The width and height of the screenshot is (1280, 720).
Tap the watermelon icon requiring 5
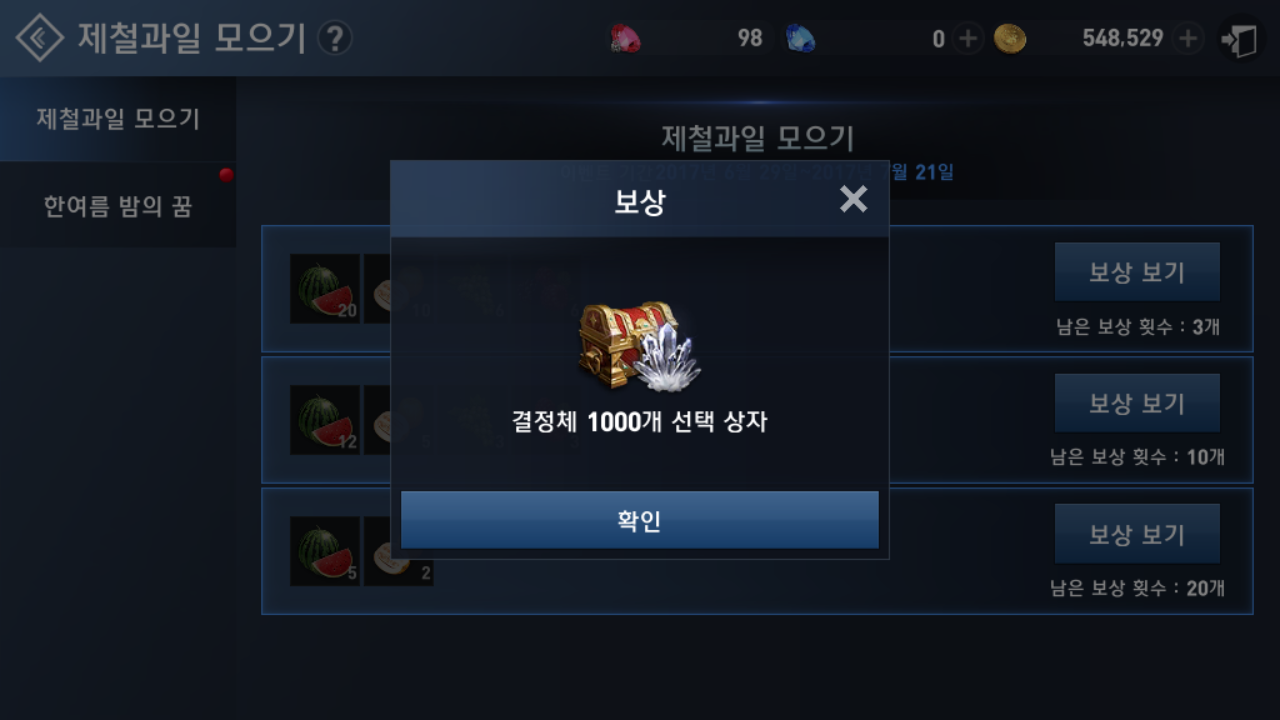(325, 551)
